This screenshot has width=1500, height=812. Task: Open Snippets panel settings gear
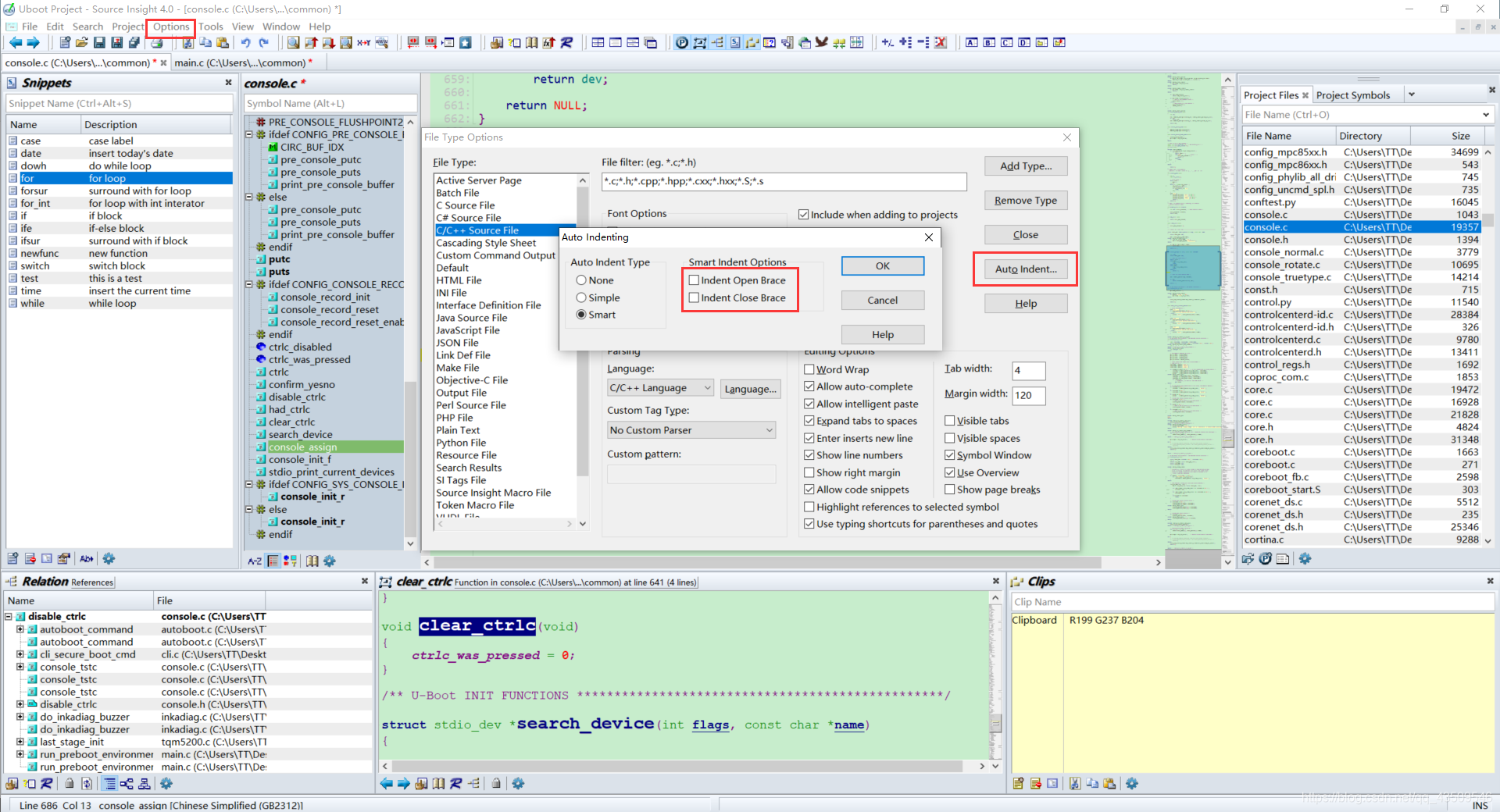pos(109,558)
